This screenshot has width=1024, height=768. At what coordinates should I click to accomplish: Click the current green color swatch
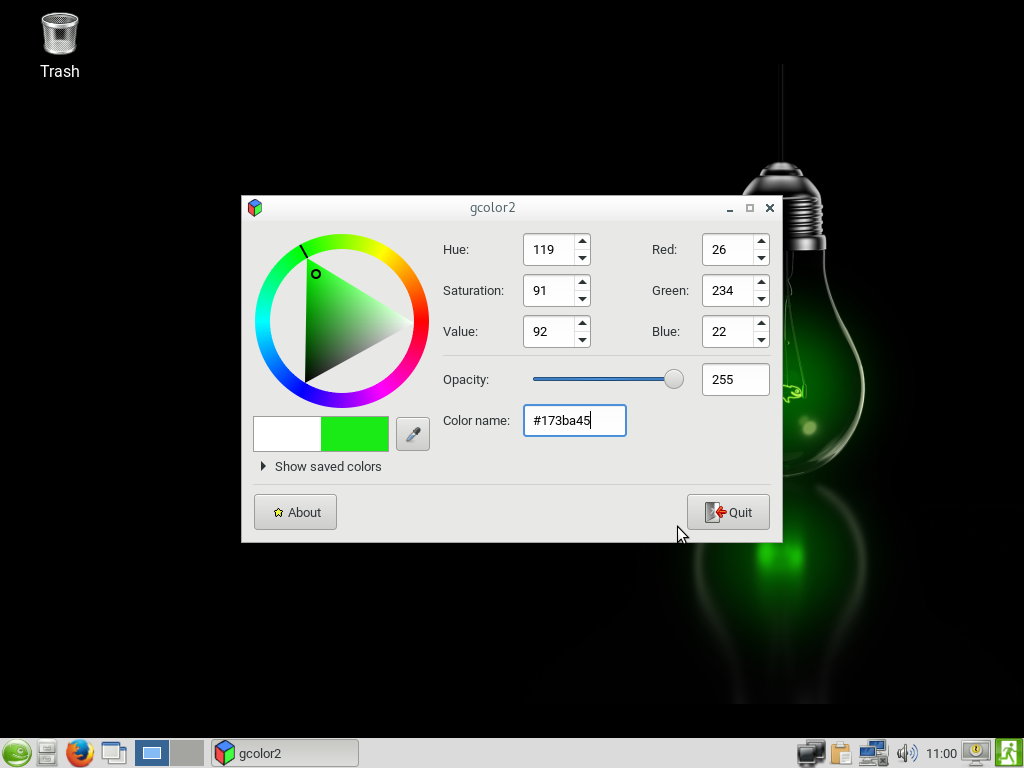(354, 434)
